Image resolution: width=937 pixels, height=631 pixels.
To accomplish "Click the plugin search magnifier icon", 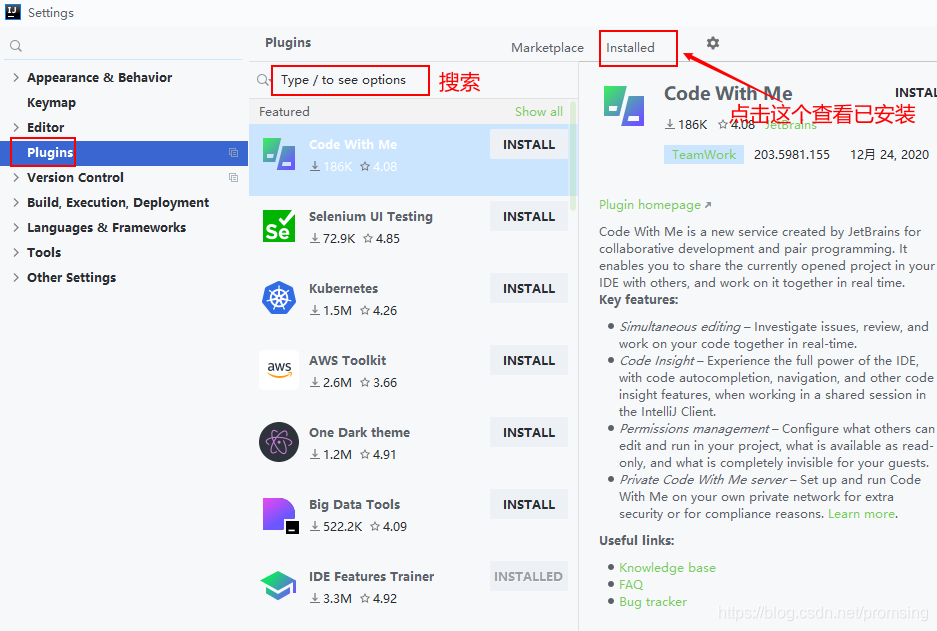I will (263, 79).
